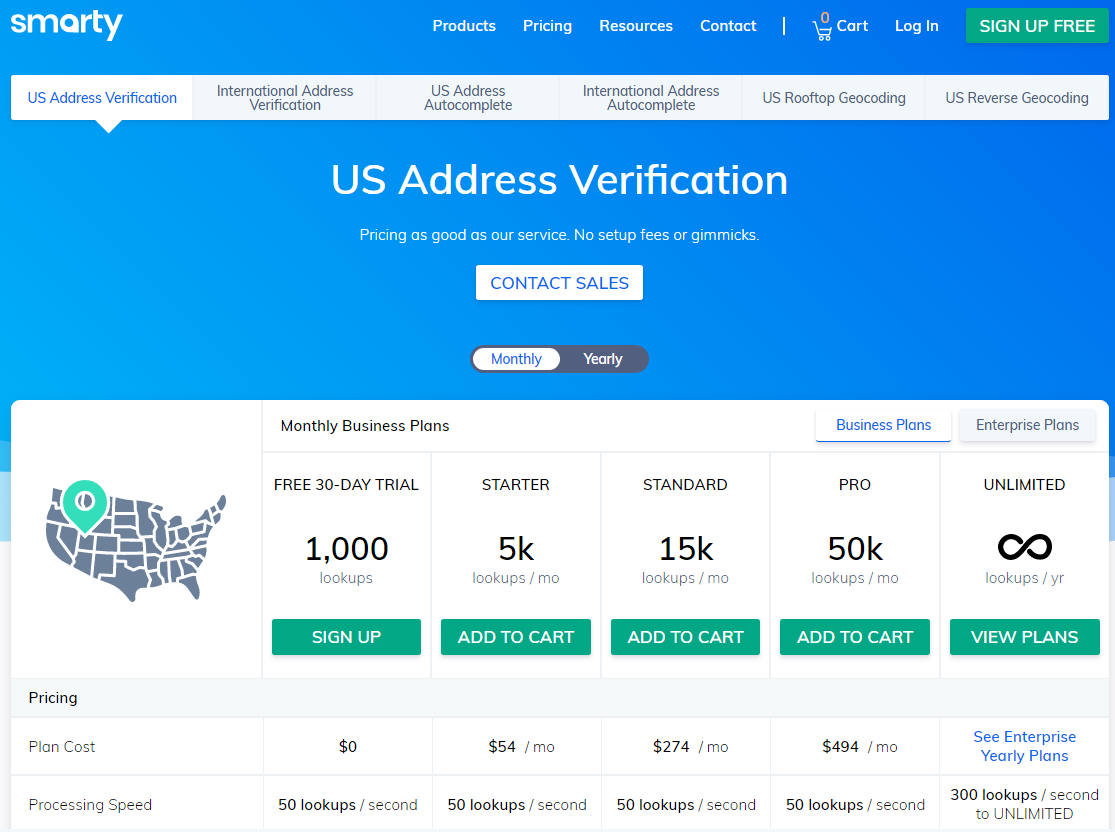
Task: Switch billing toggle to Yearly
Action: click(603, 359)
